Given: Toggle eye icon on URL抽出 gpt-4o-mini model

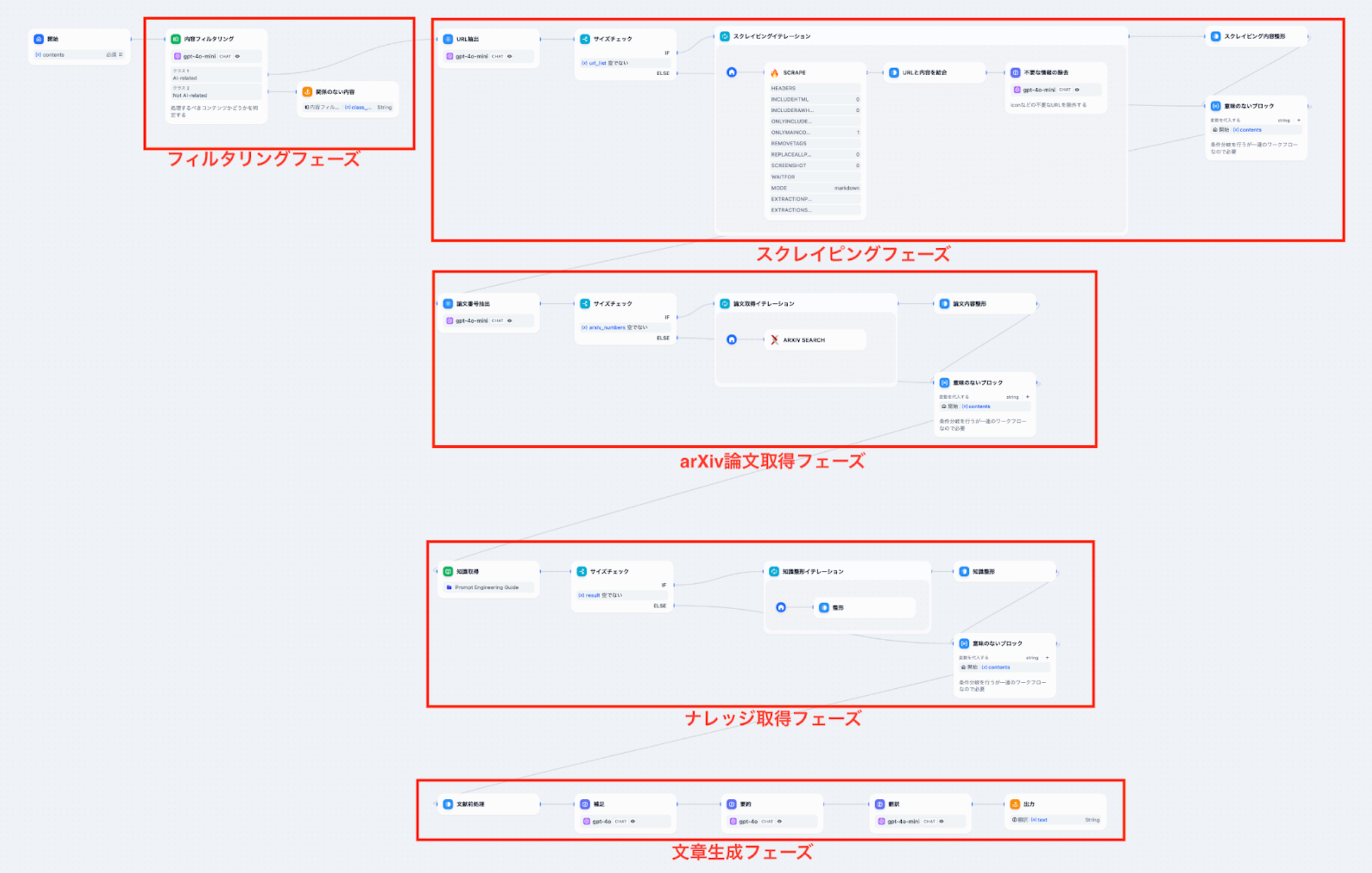Looking at the screenshot, I should pyautogui.click(x=509, y=56).
